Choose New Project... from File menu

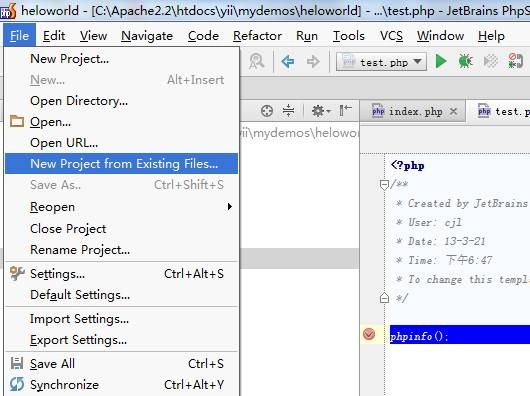click(x=121, y=59)
